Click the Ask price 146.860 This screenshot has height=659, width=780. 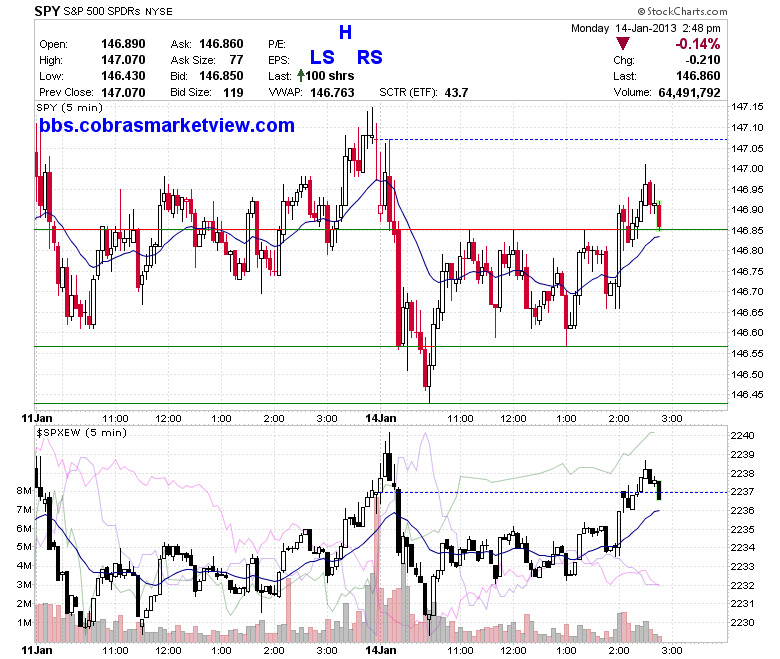(221, 44)
